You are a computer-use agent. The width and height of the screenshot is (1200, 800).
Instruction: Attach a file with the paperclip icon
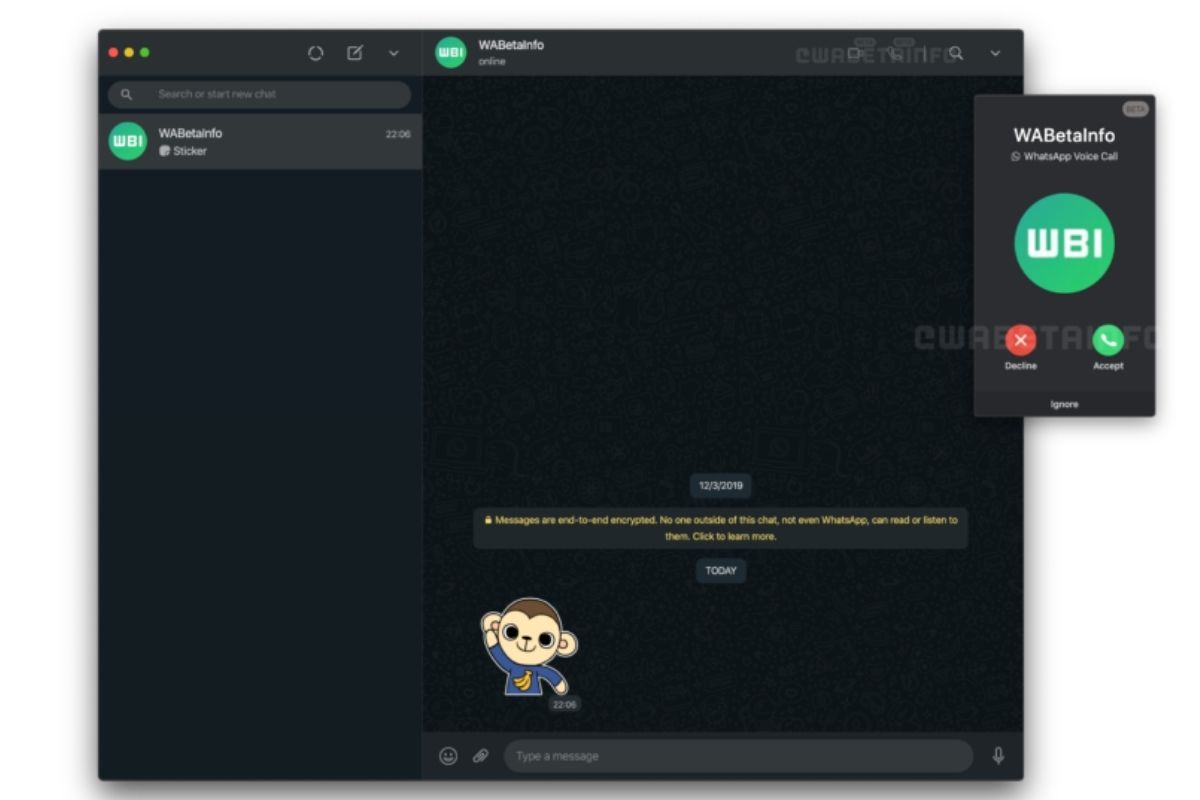coord(481,756)
